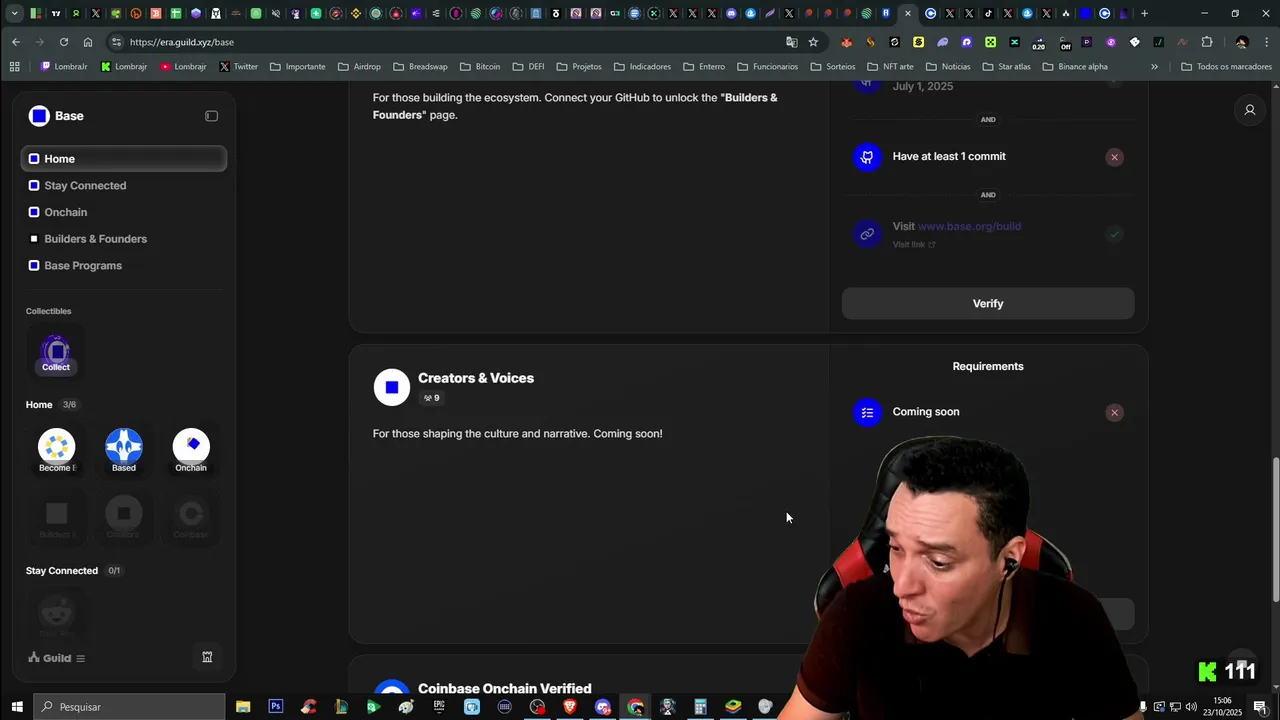Click the GitHub icon for the commit requirement
Image resolution: width=1280 pixels, height=720 pixels.
click(867, 157)
